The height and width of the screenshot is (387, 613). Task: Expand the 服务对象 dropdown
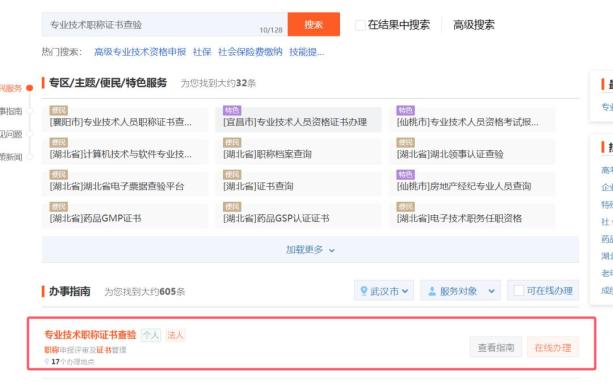coord(461,291)
